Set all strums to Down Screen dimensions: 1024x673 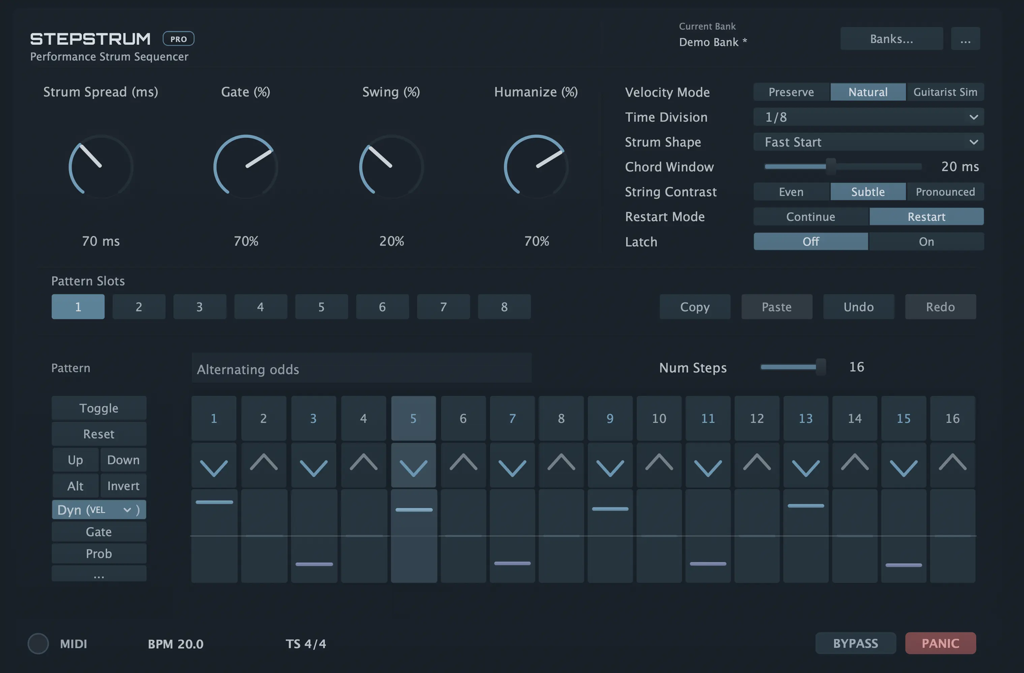pyautogui.click(x=123, y=460)
